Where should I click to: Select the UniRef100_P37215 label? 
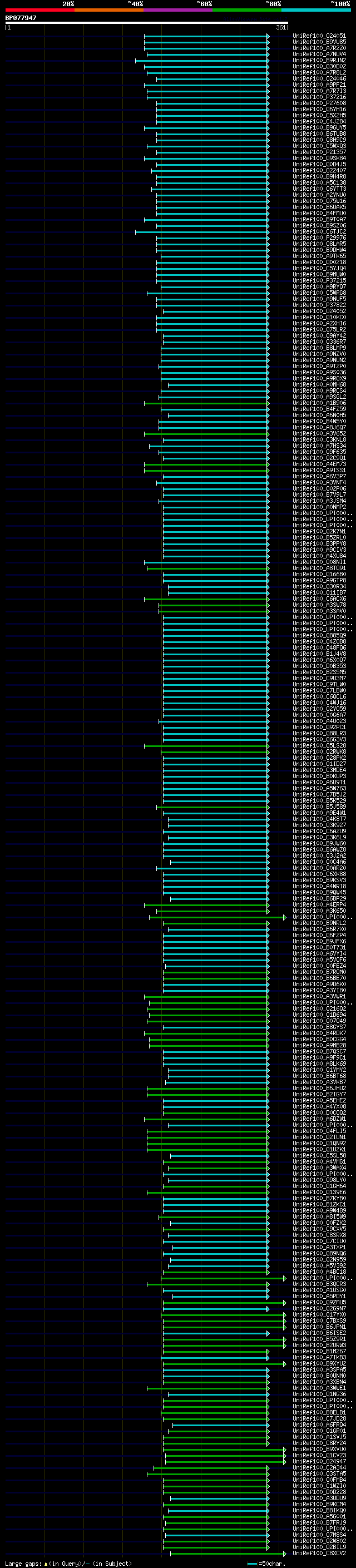(x=319, y=280)
